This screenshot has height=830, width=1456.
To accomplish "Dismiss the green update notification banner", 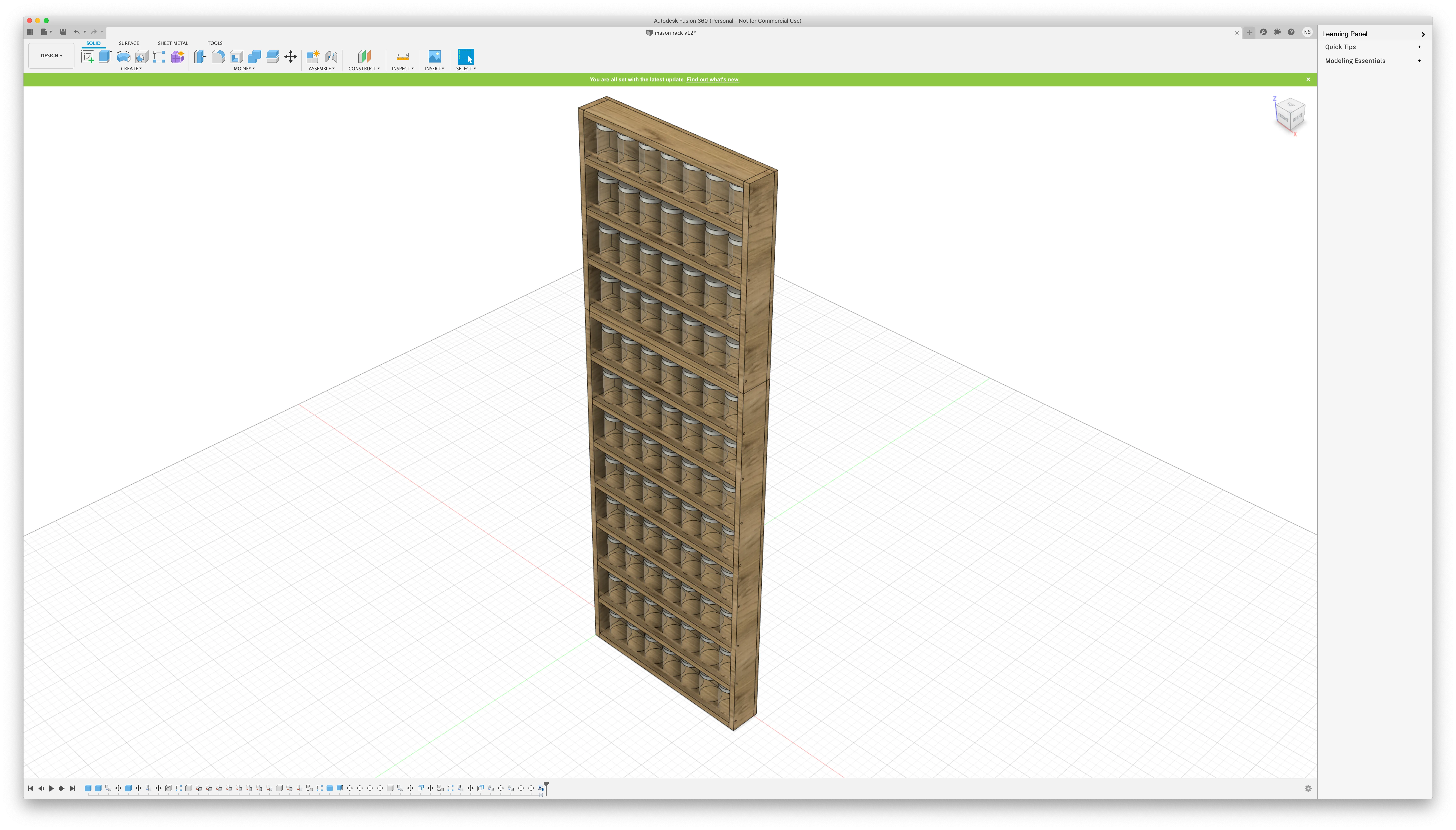I will click(1308, 80).
